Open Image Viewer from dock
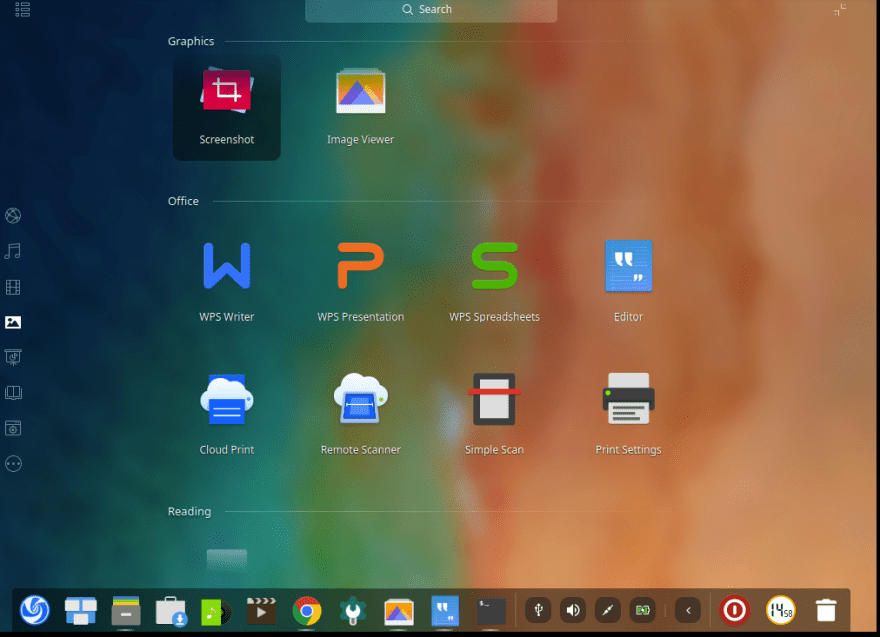This screenshot has height=637, width=880. coord(399,611)
